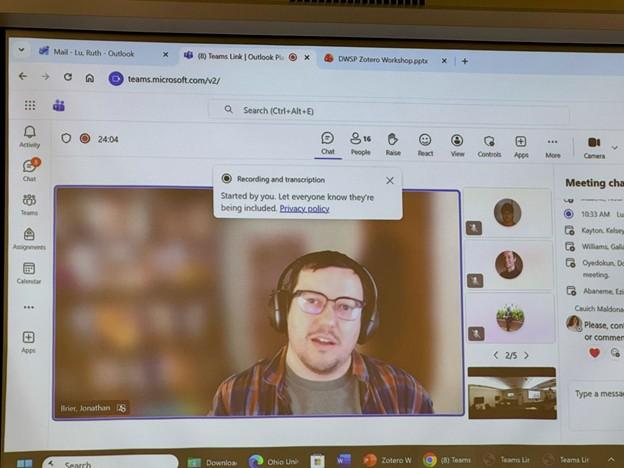The height and width of the screenshot is (468, 624).
Task: Open More meeting options
Action: click(x=553, y=148)
